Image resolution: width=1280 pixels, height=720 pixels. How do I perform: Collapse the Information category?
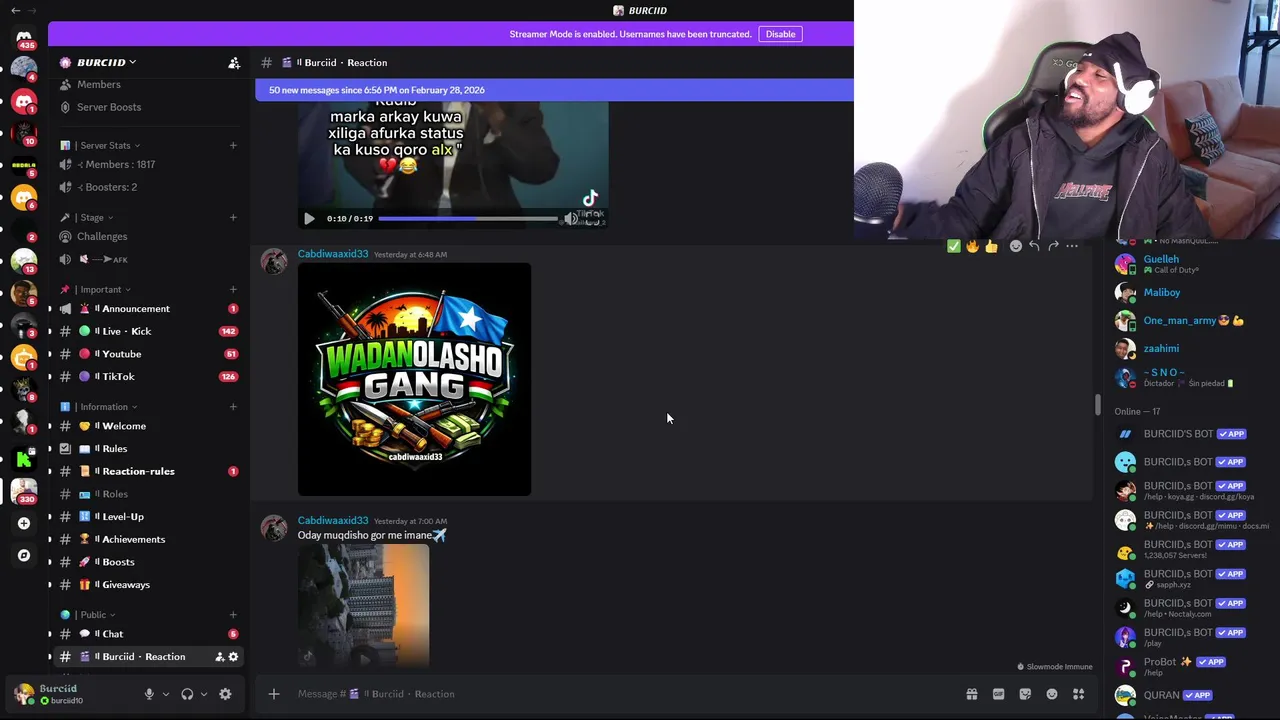[x=104, y=407]
